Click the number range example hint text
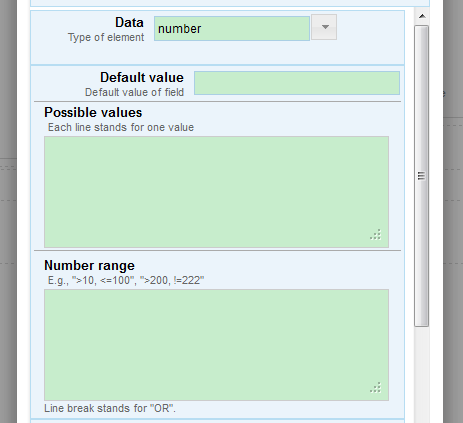This screenshot has width=463, height=423. pyautogui.click(x=126, y=280)
